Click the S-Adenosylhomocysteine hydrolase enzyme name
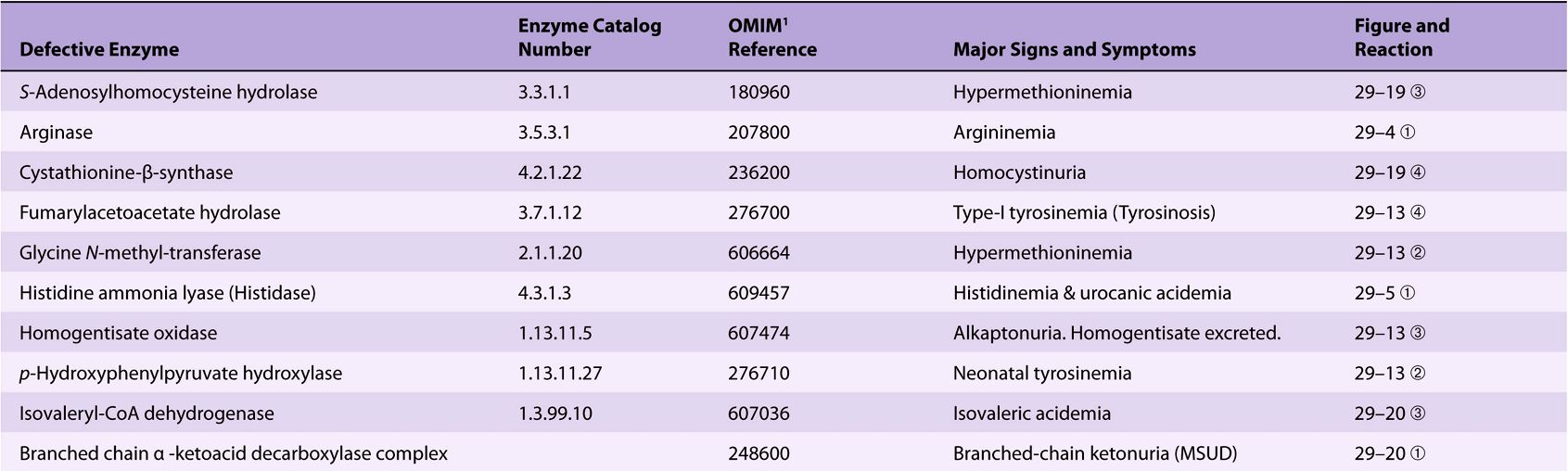This screenshot has width=1568, height=471. pos(168,92)
